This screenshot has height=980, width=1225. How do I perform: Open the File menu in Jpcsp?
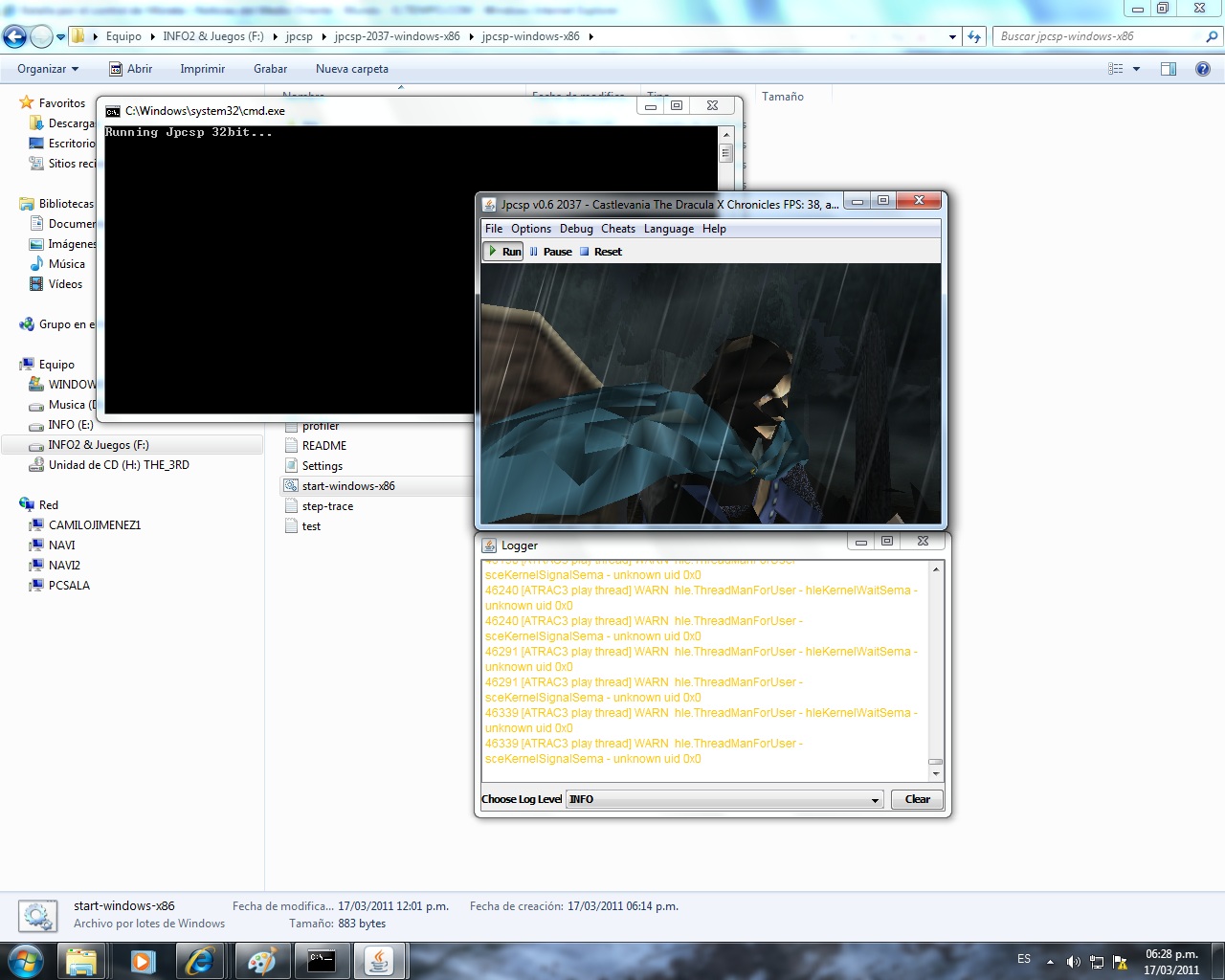click(x=494, y=229)
